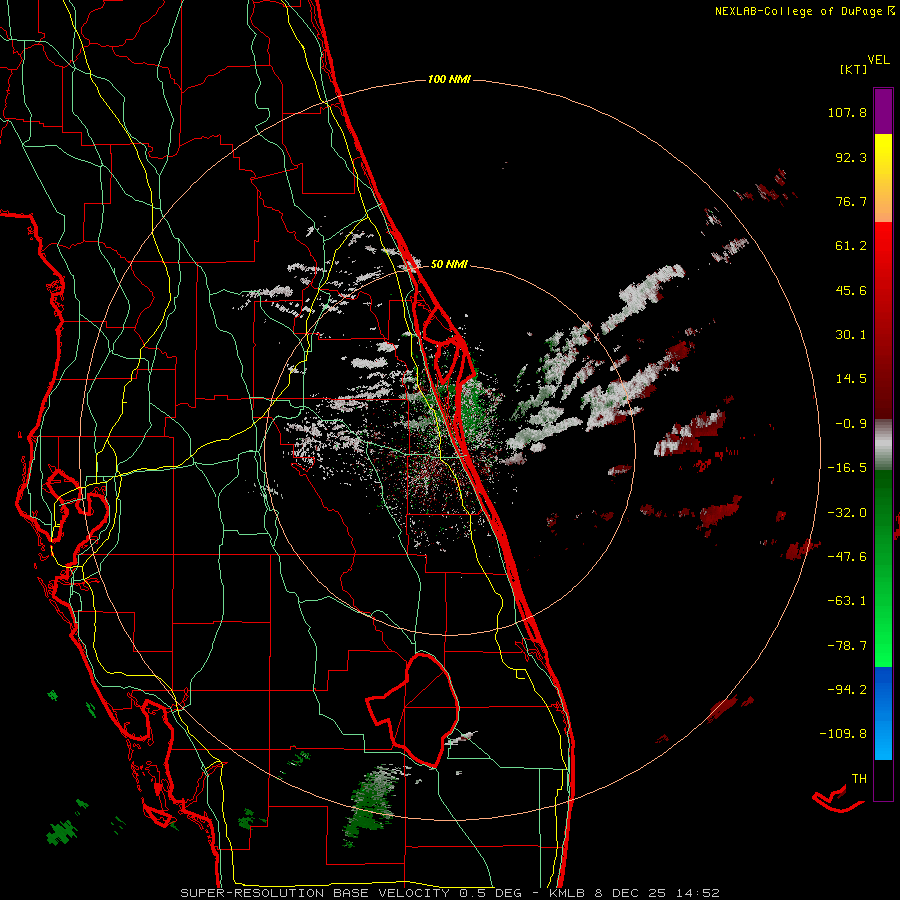
Task: Click the -63.1 velocity scale value
Action: click(x=847, y=601)
